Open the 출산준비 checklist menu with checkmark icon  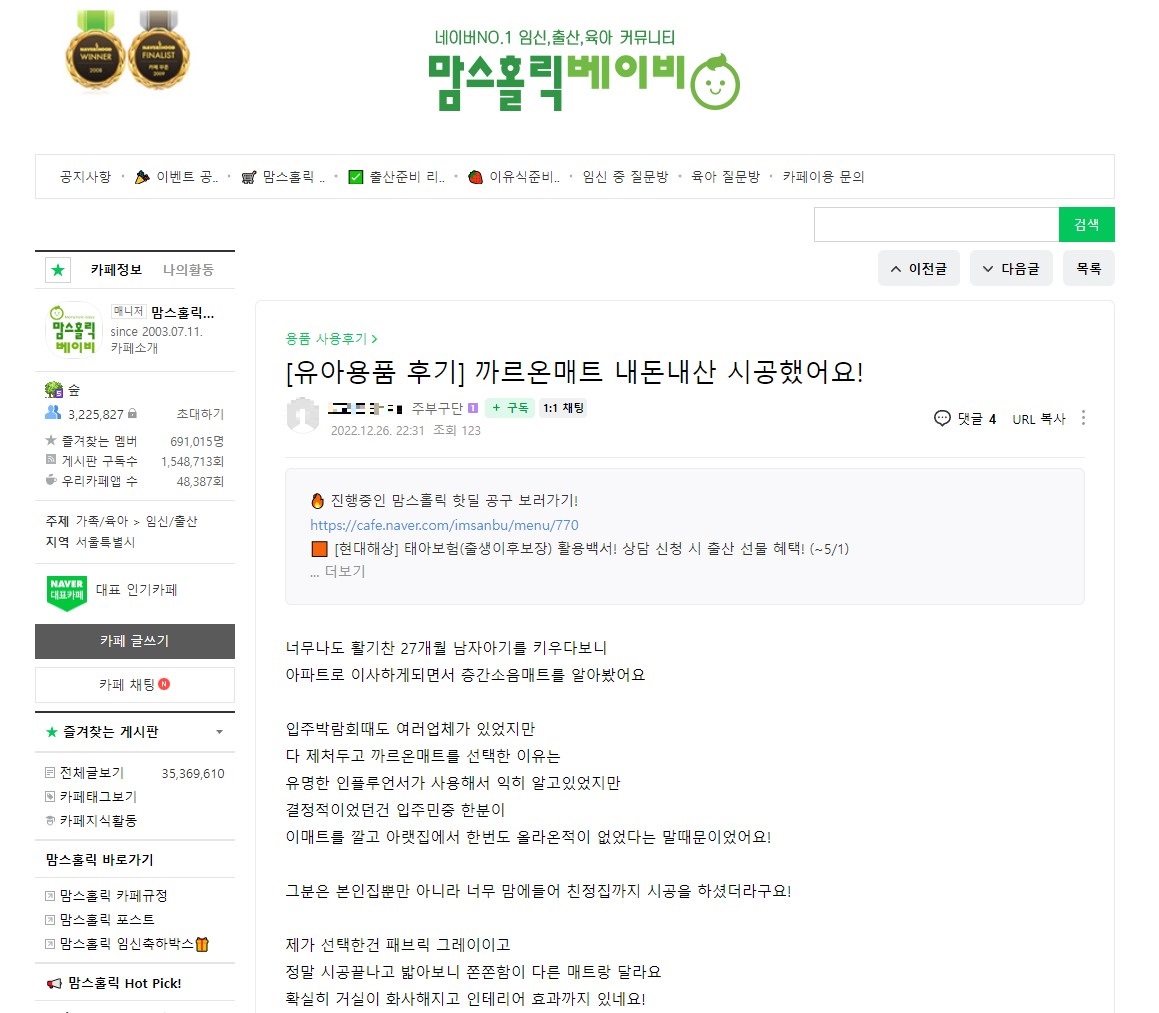[x=397, y=177]
